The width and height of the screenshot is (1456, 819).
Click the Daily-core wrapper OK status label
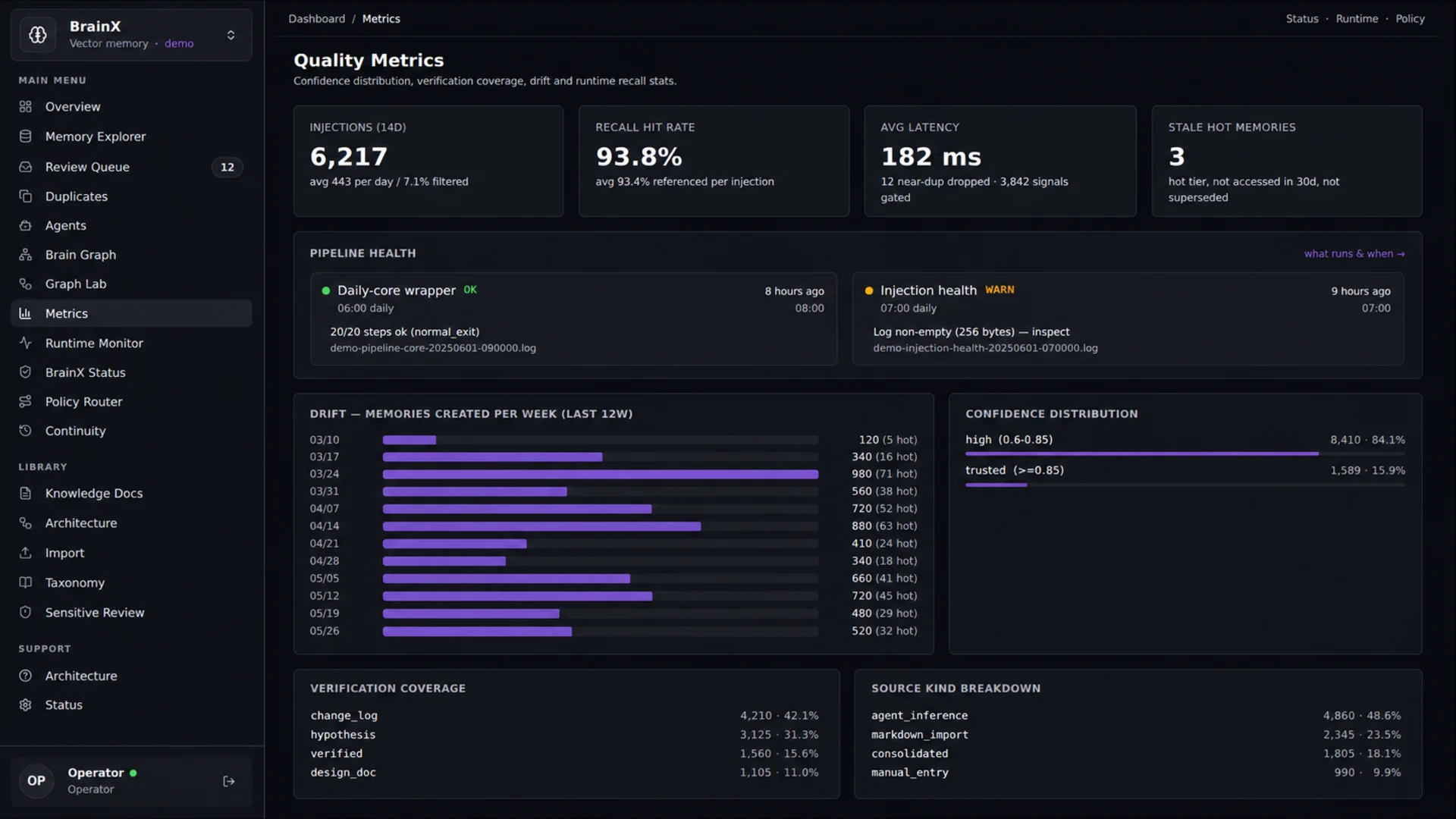tap(470, 290)
